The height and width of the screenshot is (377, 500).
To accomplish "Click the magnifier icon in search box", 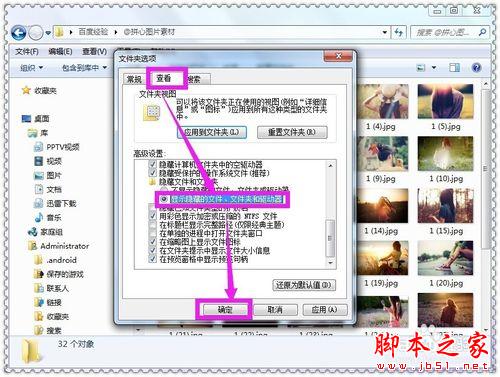I will click(482, 32).
